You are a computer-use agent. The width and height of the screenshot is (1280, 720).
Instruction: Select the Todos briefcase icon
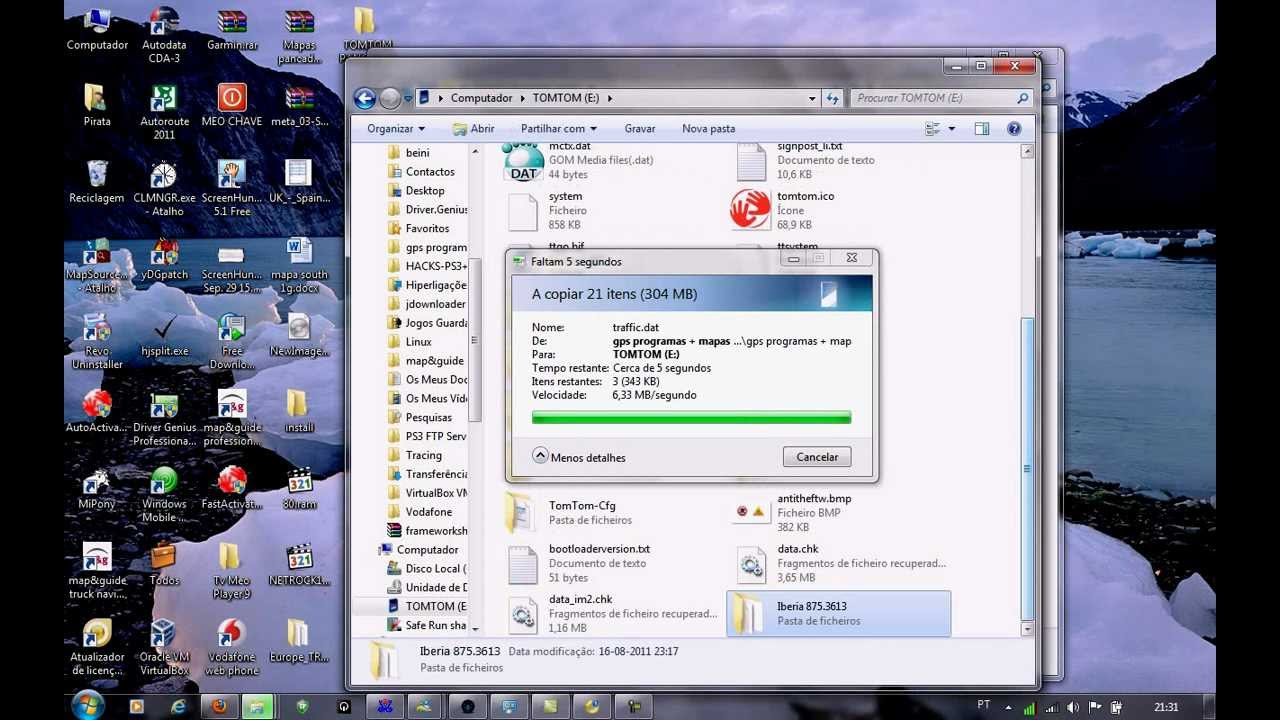point(164,564)
